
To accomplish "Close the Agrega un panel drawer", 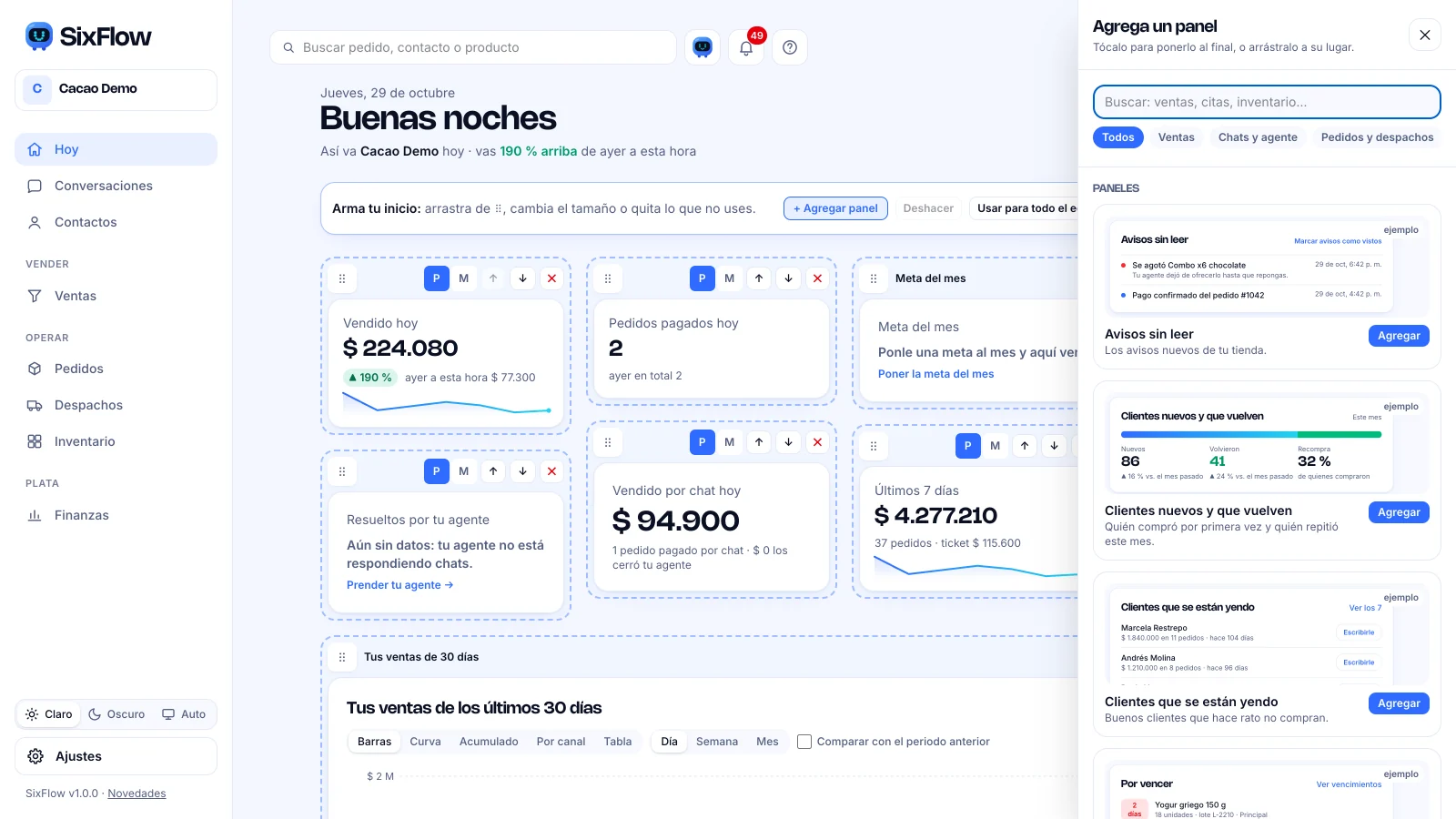I will pos(1425,35).
